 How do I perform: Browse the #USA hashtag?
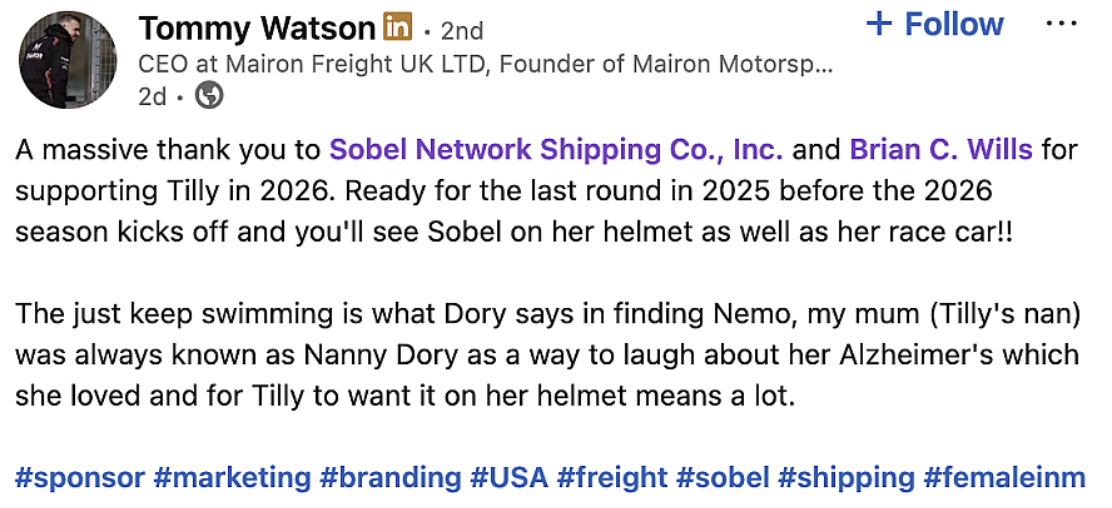point(509,477)
